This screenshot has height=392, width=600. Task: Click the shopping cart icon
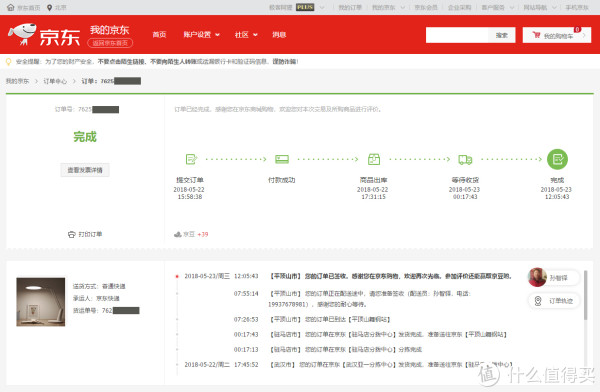tap(536, 35)
